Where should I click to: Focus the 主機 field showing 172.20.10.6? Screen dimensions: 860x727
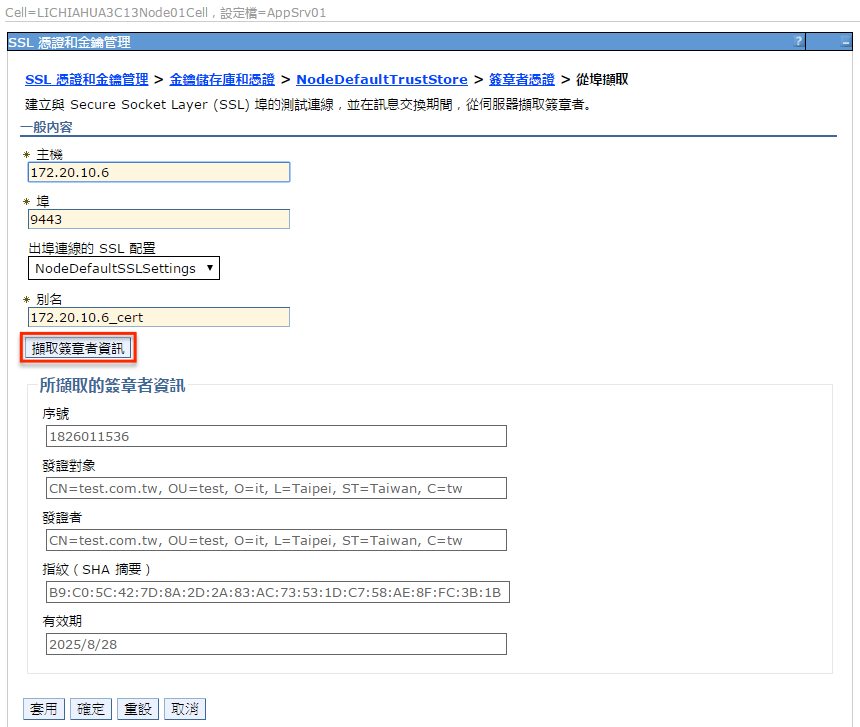[x=159, y=172]
